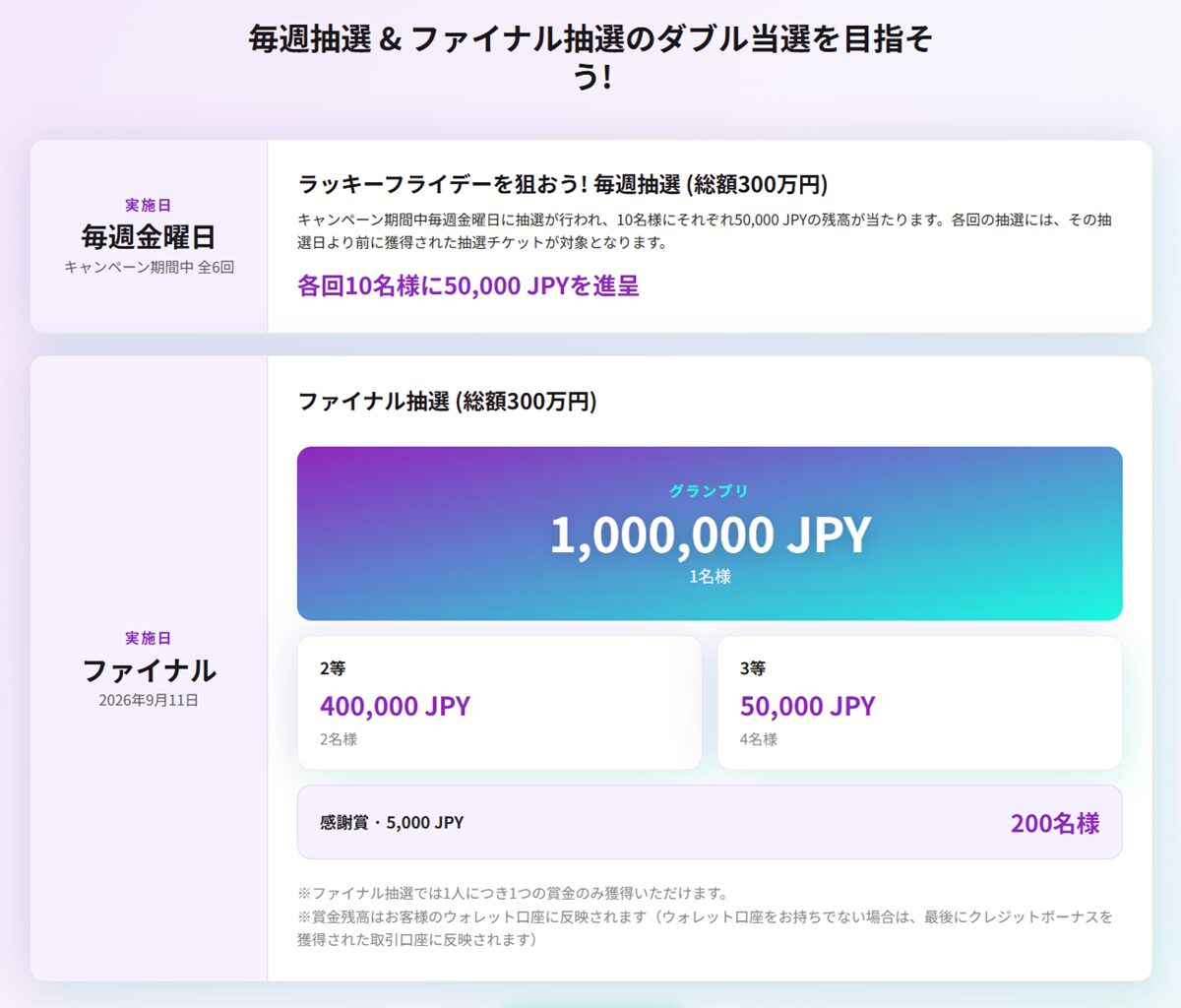
Task: Click the 実施日 label above 毎週金曜日
Action: click(149, 205)
